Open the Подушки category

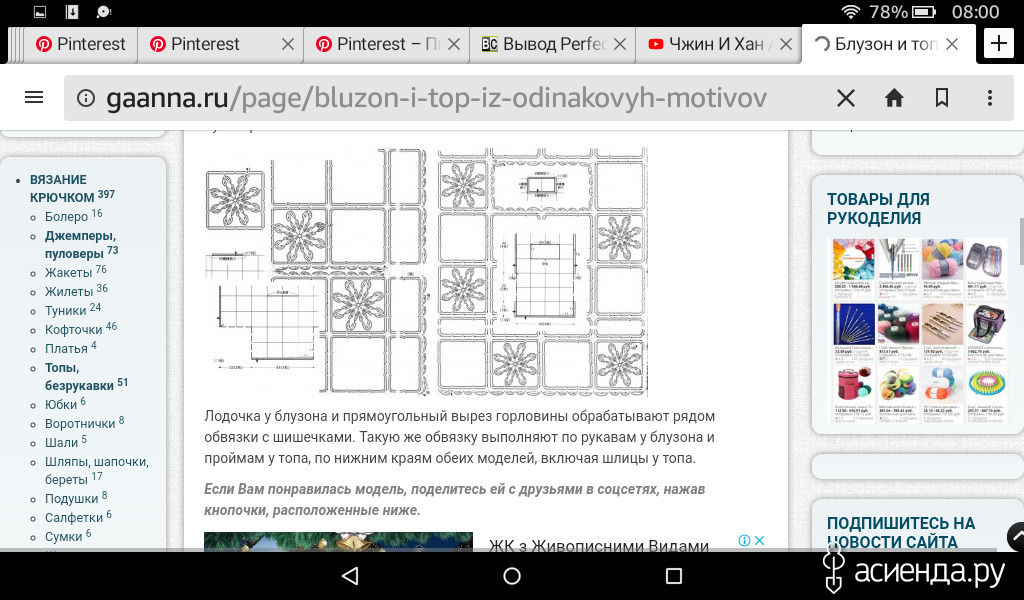tap(76, 497)
